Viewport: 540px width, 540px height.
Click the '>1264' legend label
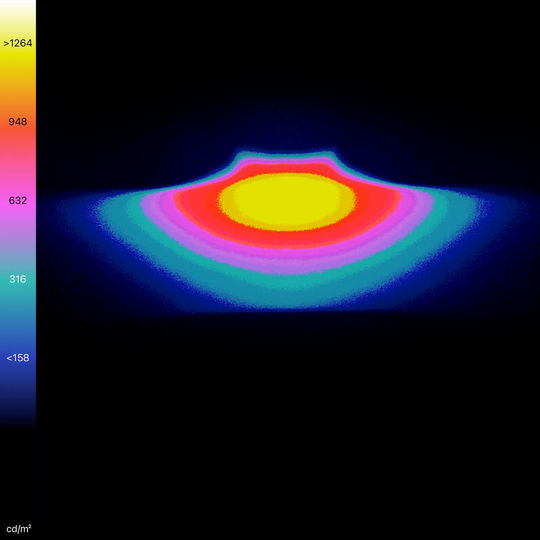coord(18,43)
